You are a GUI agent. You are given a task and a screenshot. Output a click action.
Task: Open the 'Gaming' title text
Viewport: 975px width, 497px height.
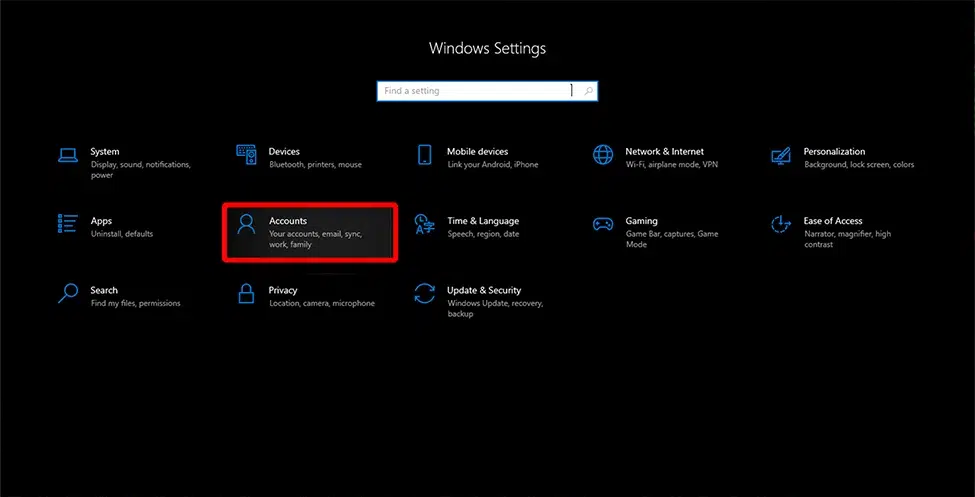(x=642, y=221)
